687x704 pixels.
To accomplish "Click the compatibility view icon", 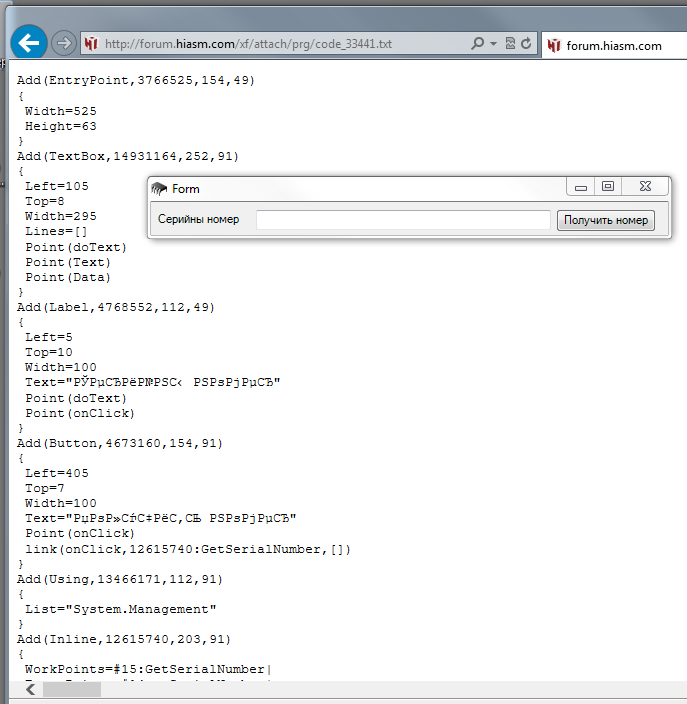I will point(510,44).
